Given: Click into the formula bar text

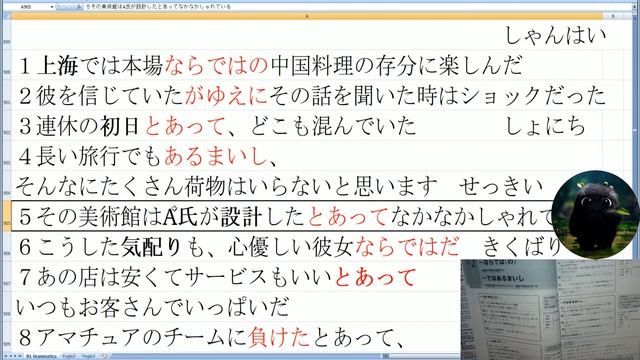Looking at the screenshot, I should coord(359,7).
